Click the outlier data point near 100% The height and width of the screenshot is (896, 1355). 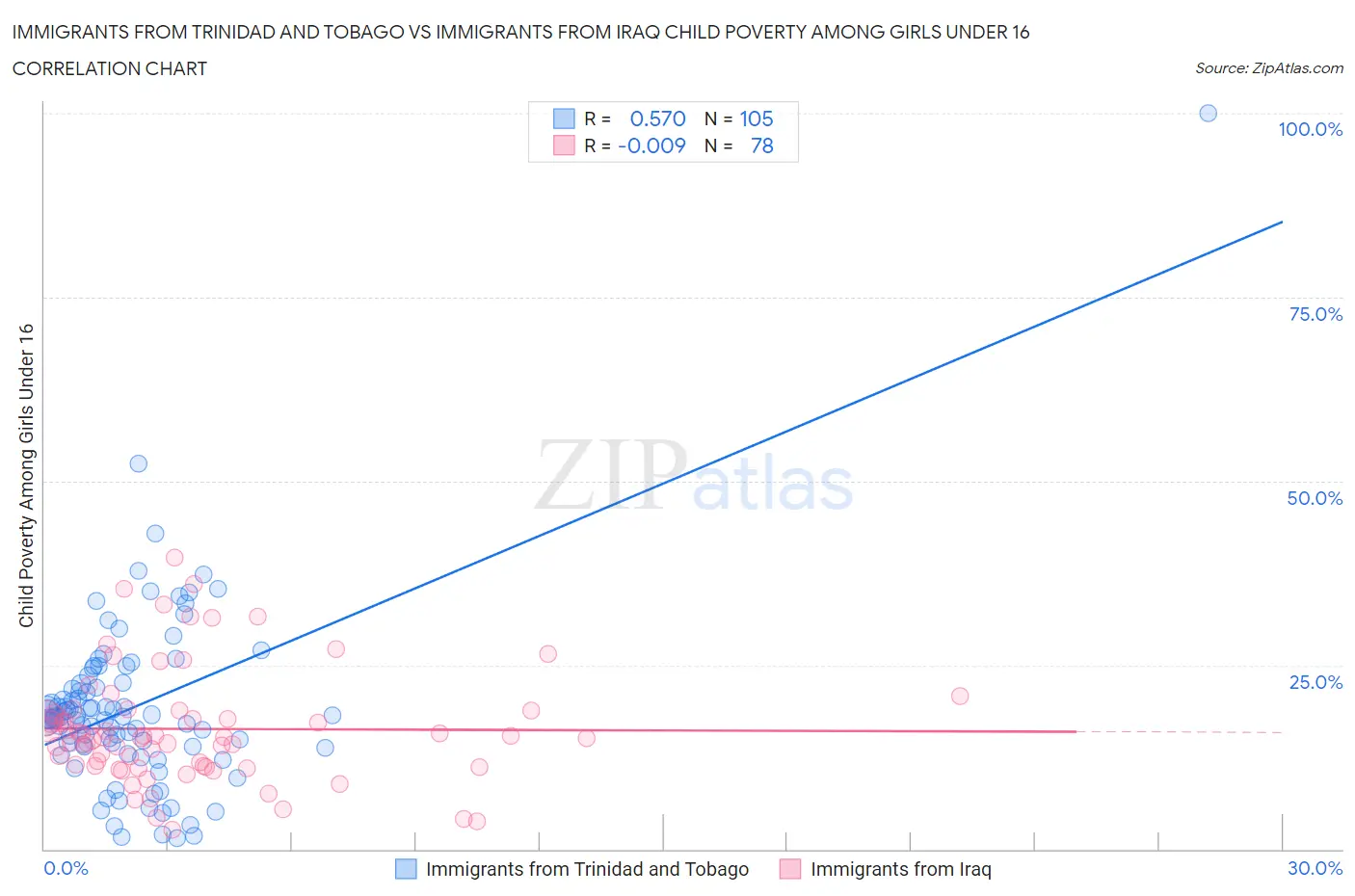coord(1208,113)
